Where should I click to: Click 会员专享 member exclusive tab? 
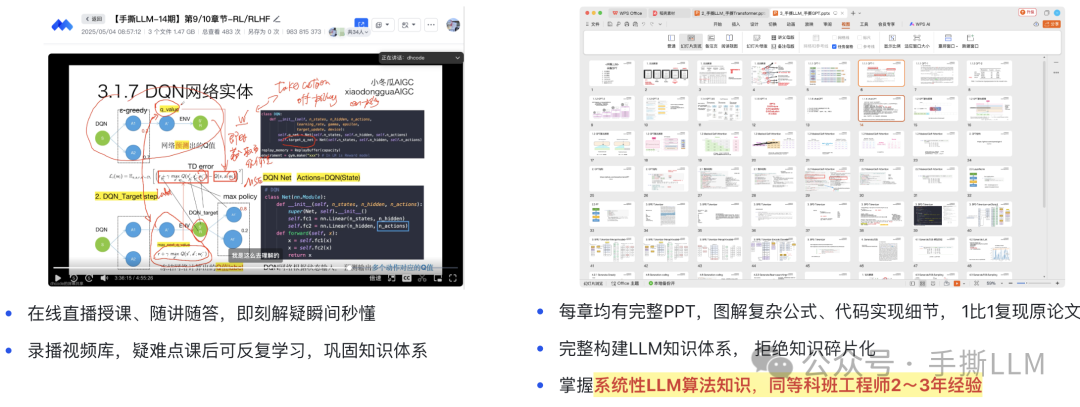tap(886, 24)
